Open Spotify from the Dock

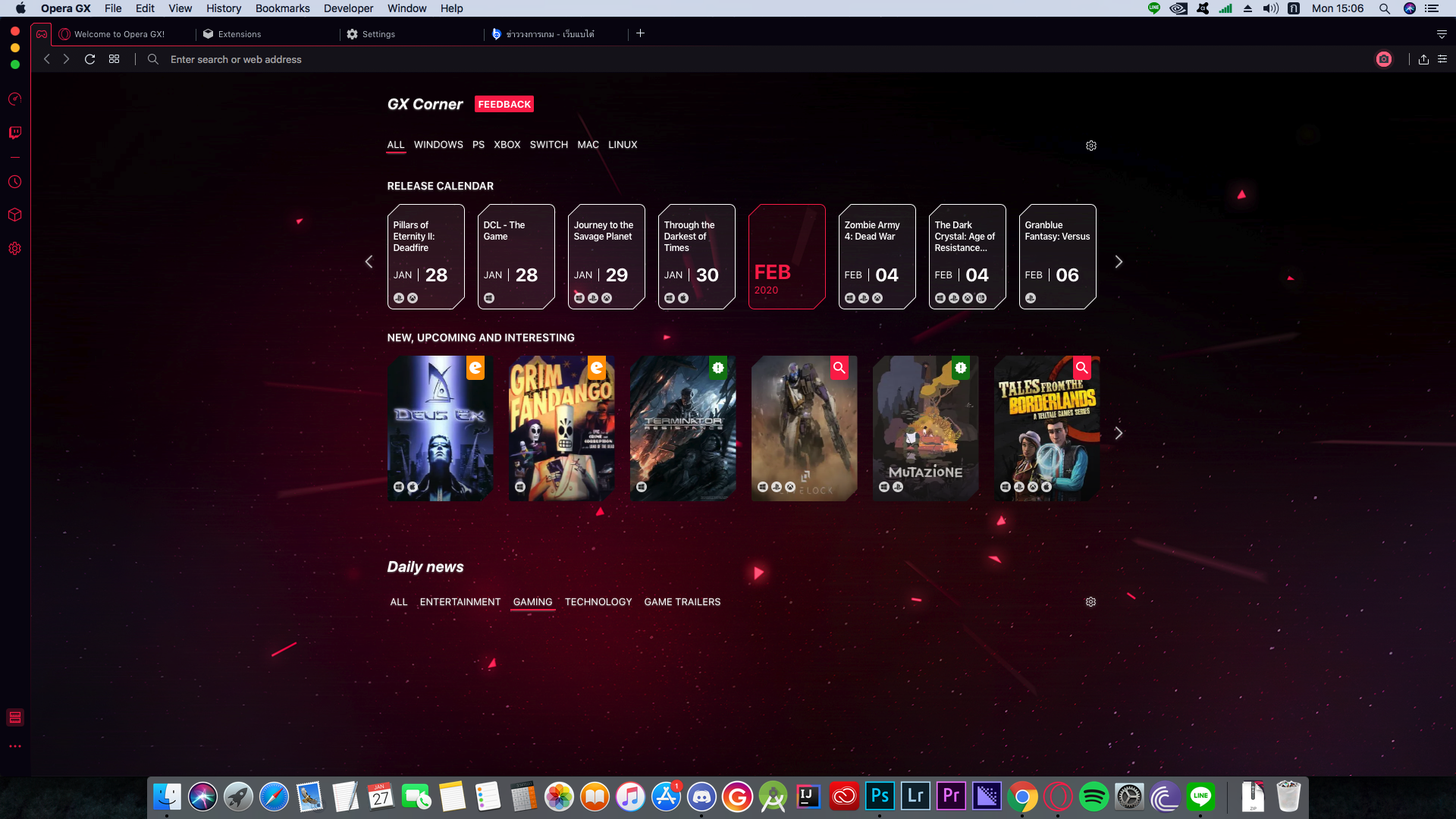click(x=1094, y=797)
